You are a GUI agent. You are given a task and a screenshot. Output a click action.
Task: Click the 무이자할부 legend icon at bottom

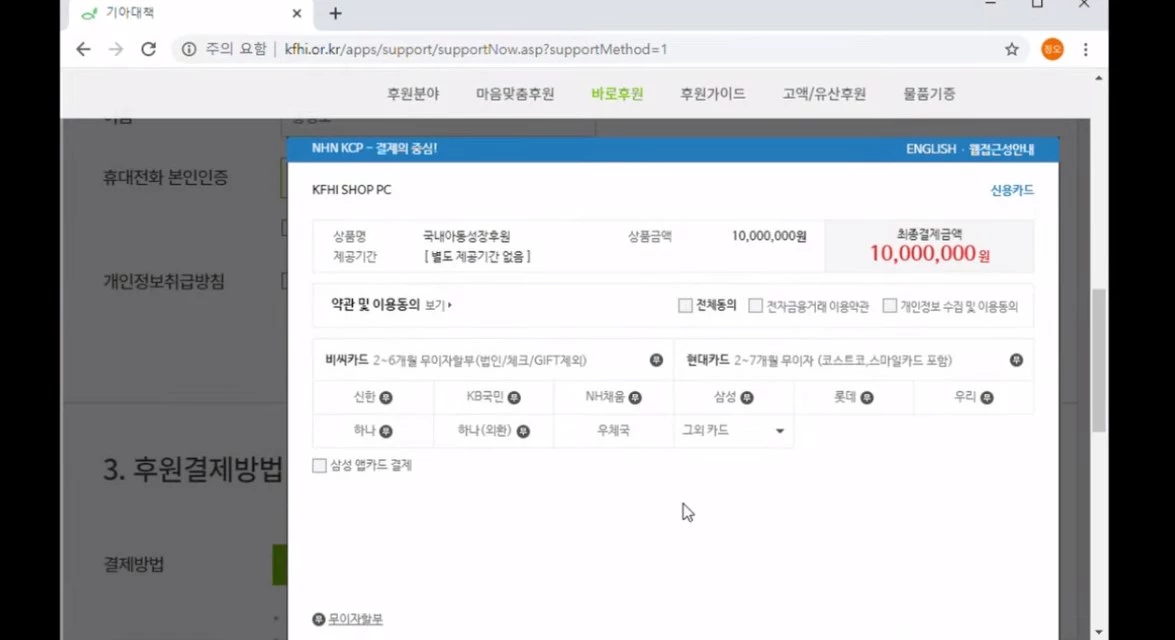318,619
